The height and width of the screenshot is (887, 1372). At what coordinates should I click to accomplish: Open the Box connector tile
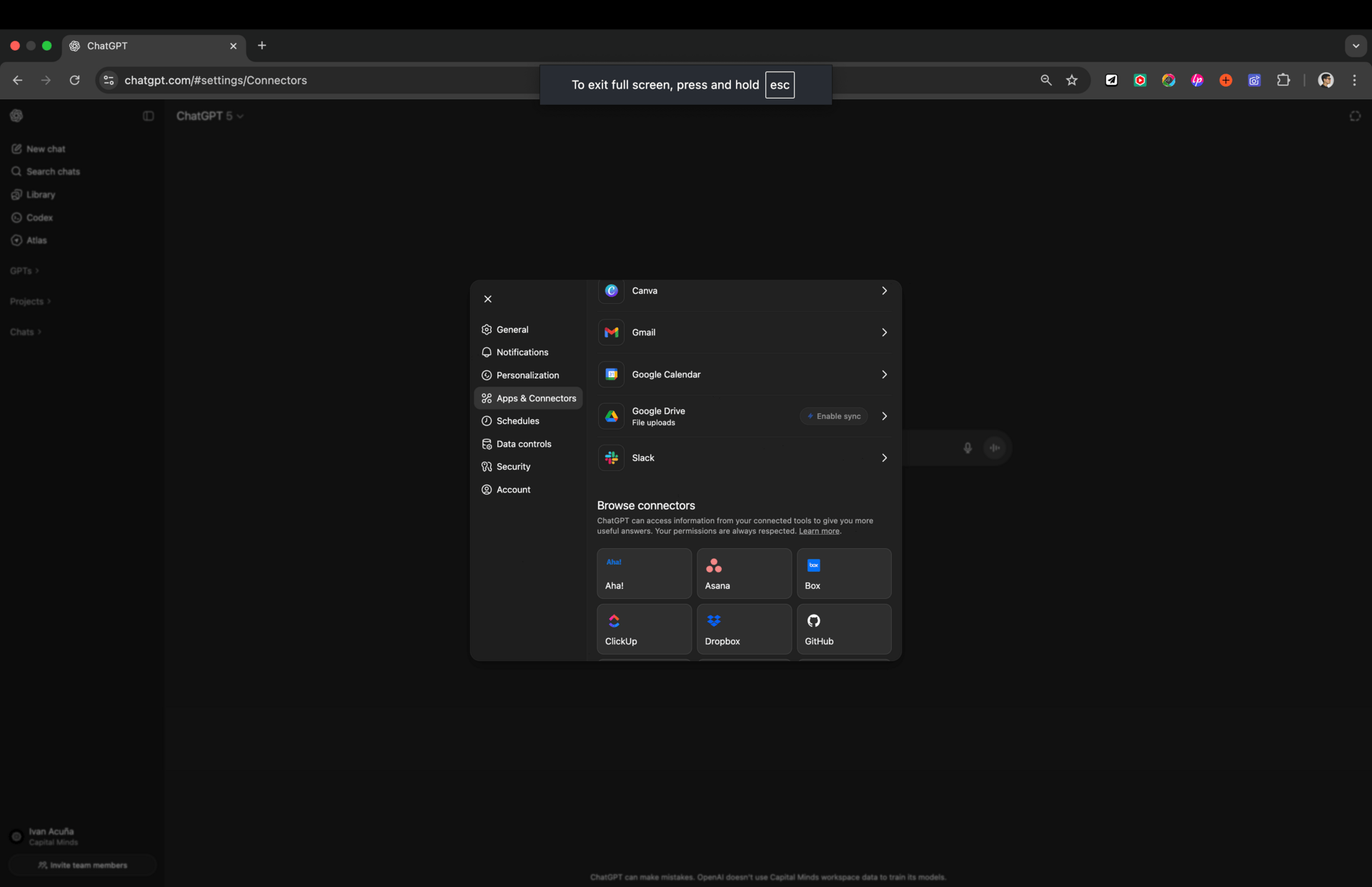pyautogui.click(x=843, y=573)
